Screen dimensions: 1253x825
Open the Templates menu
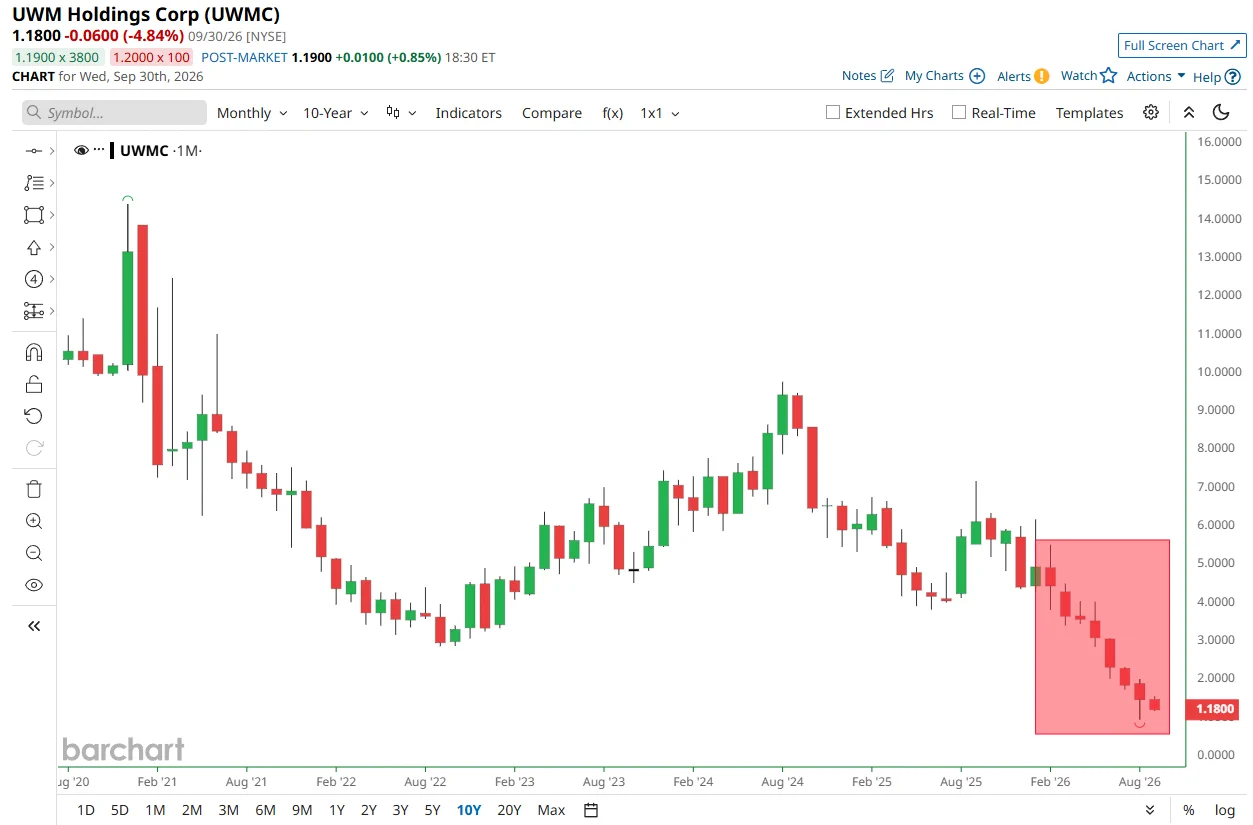(1089, 113)
